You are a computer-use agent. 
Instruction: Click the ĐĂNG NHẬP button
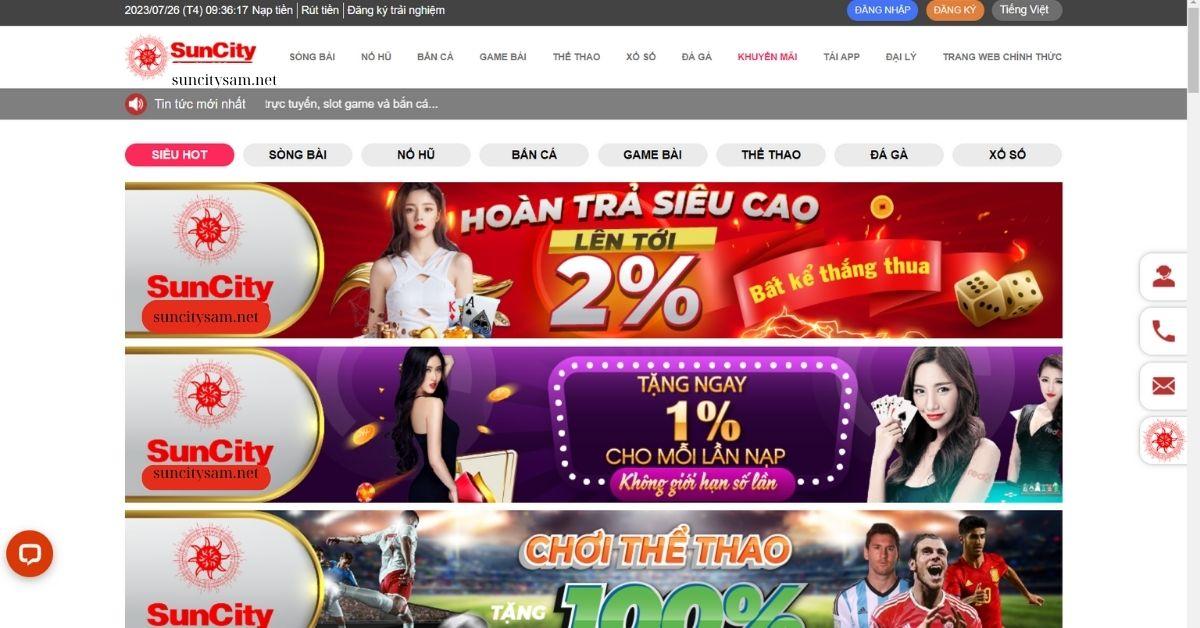click(883, 10)
